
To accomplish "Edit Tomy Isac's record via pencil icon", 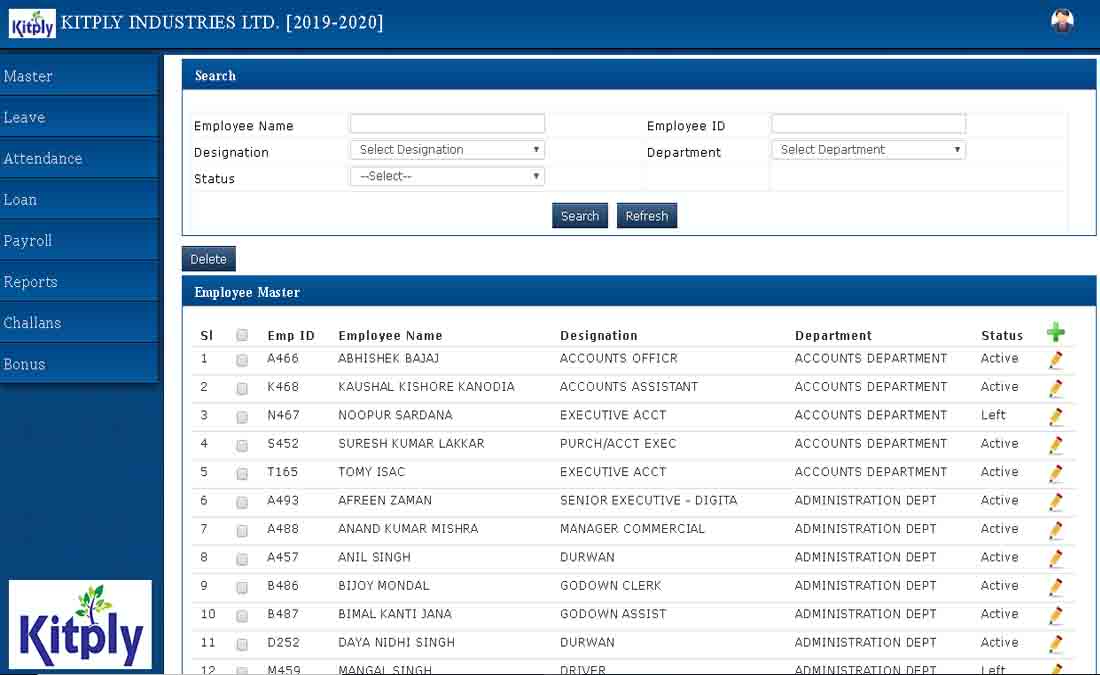I will click(x=1055, y=474).
